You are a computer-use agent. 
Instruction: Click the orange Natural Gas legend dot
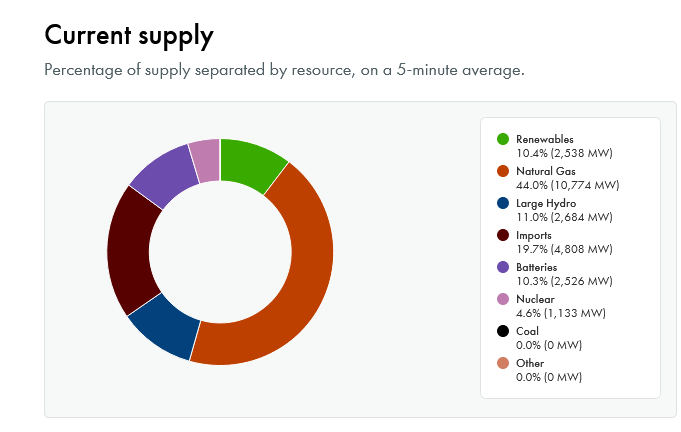click(x=503, y=171)
